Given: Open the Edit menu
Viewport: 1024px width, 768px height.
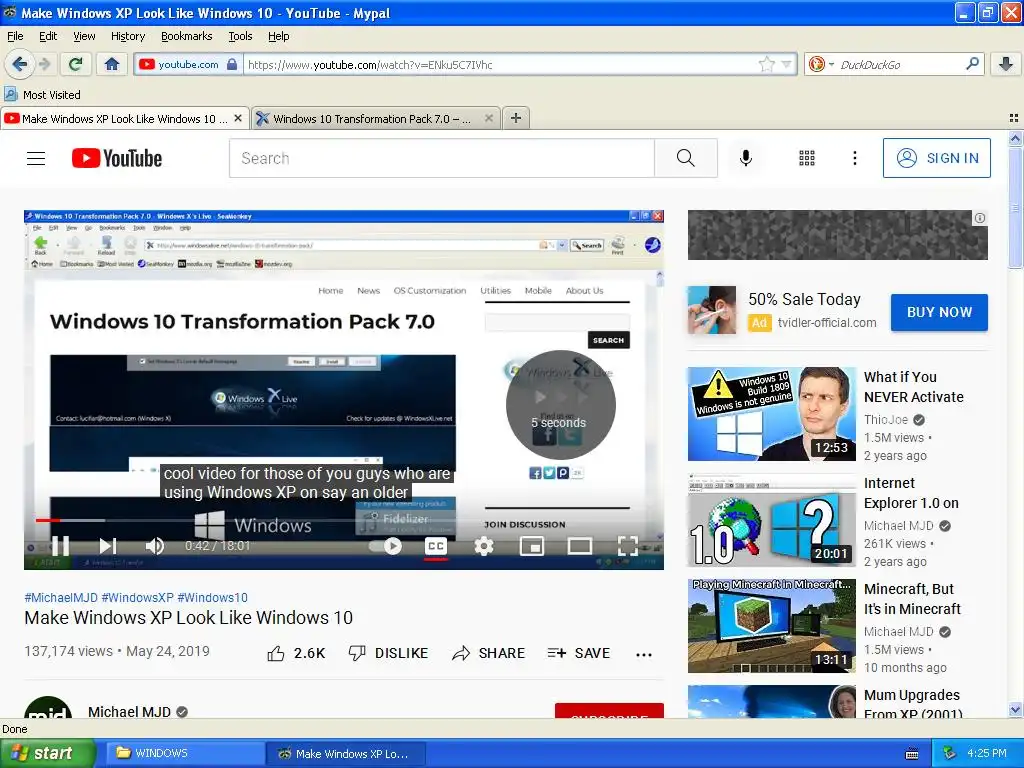Looking at the screenshot, I should [48, 36].
